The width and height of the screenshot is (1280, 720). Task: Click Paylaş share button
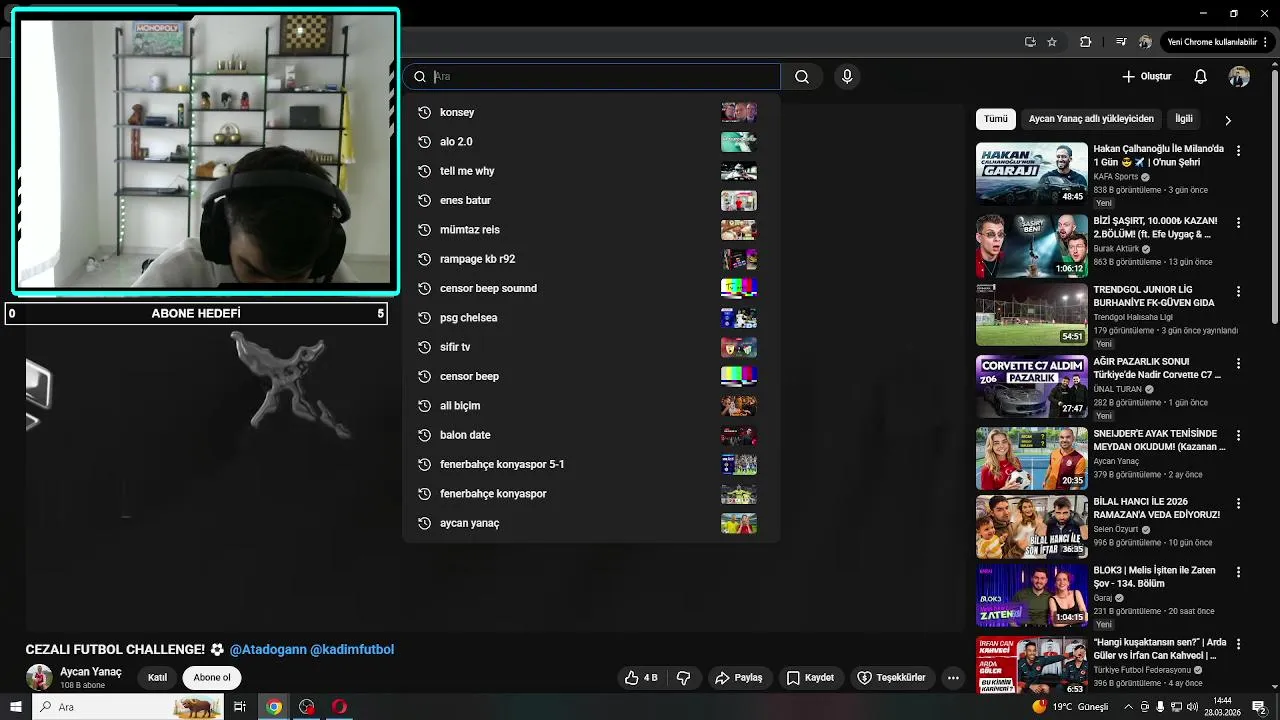[738, 678]
